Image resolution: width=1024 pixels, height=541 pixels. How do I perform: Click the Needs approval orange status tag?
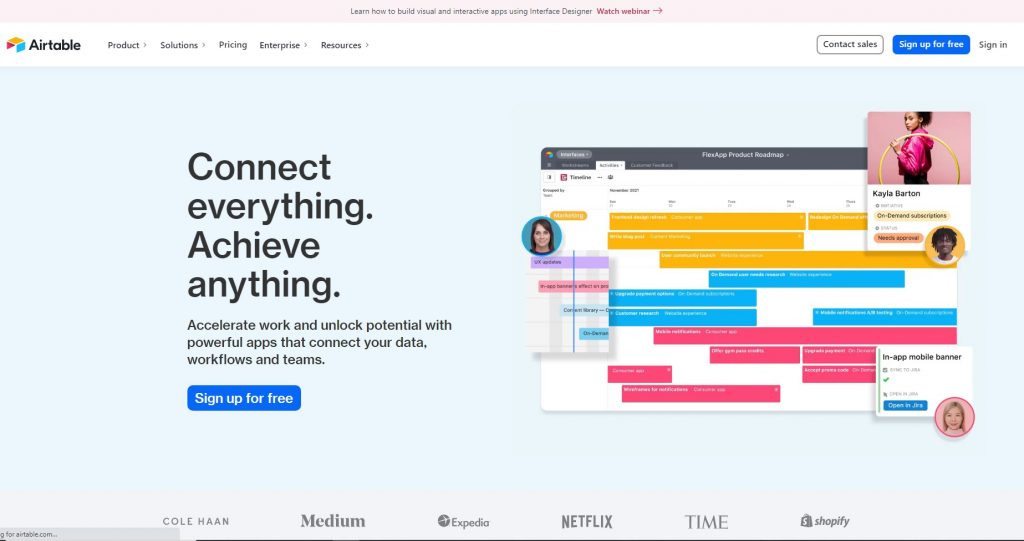[x=899, y=238]
